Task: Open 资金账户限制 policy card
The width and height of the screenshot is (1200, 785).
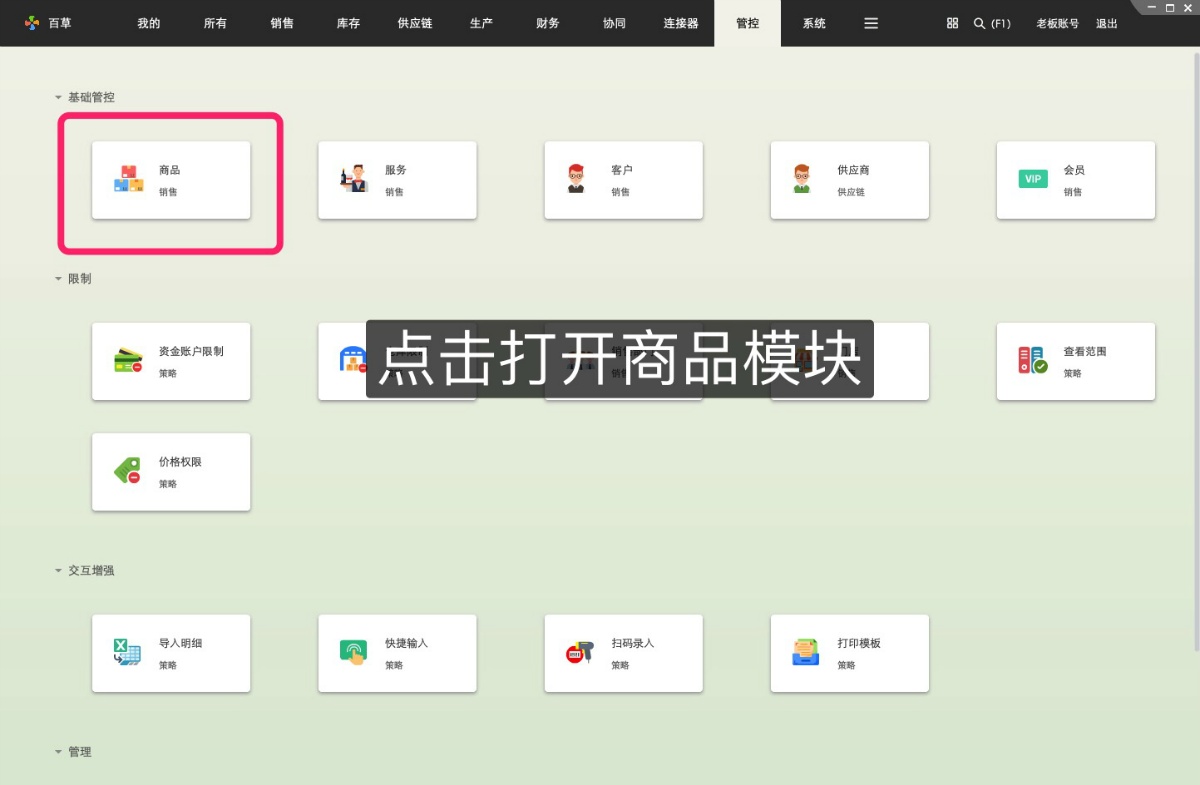Action: click(171, 361)
